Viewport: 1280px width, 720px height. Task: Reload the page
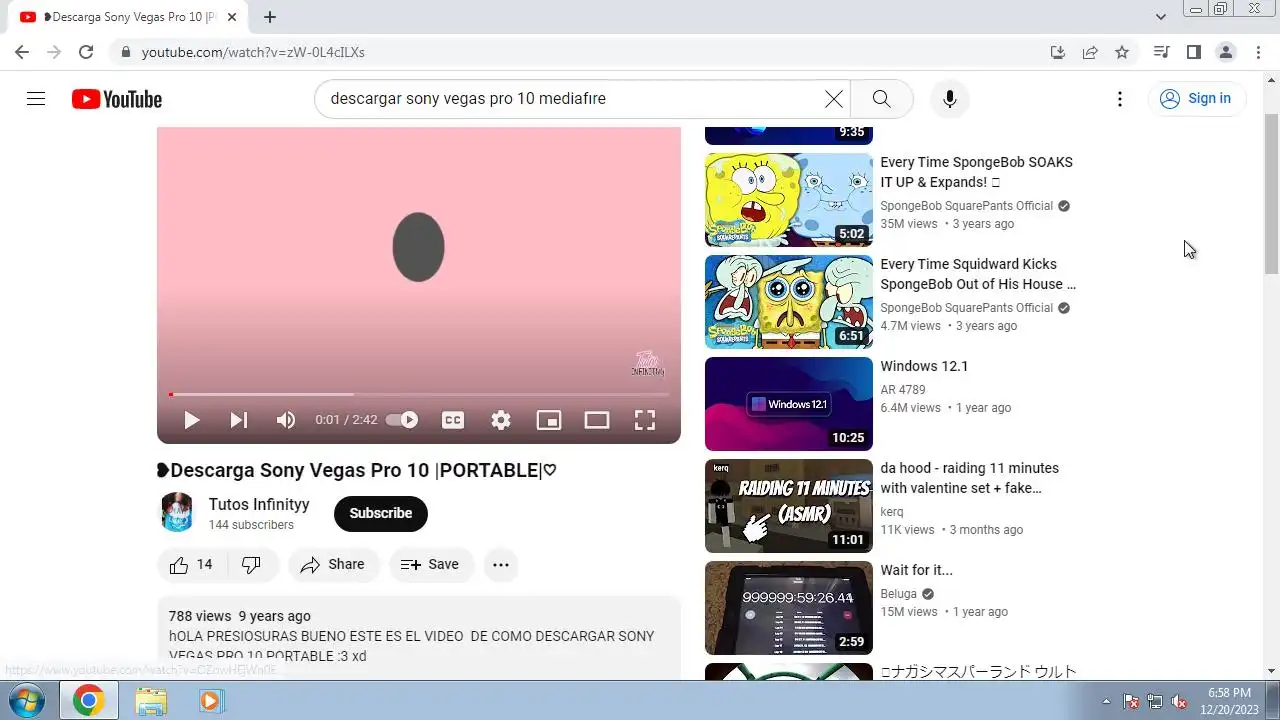(x=86, y=52)
